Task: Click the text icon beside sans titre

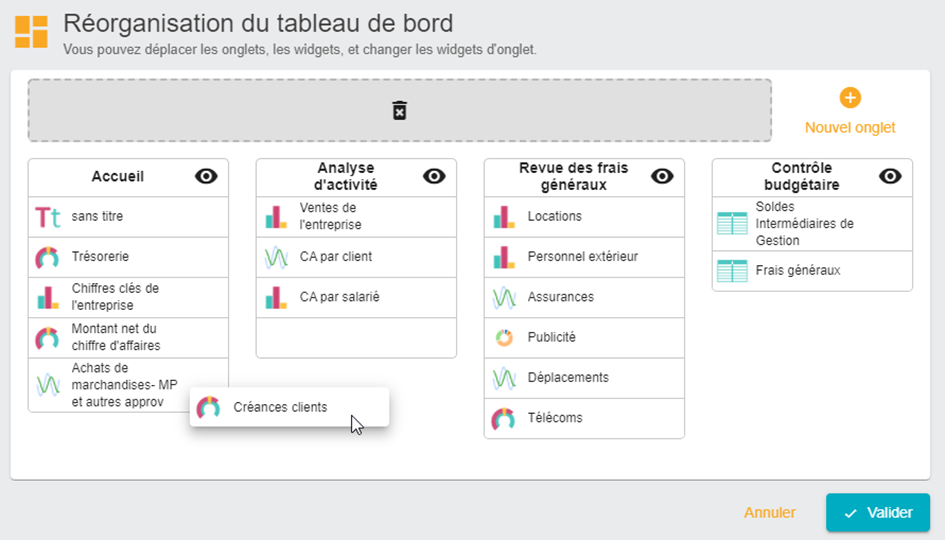Action: tap(48, 217)
